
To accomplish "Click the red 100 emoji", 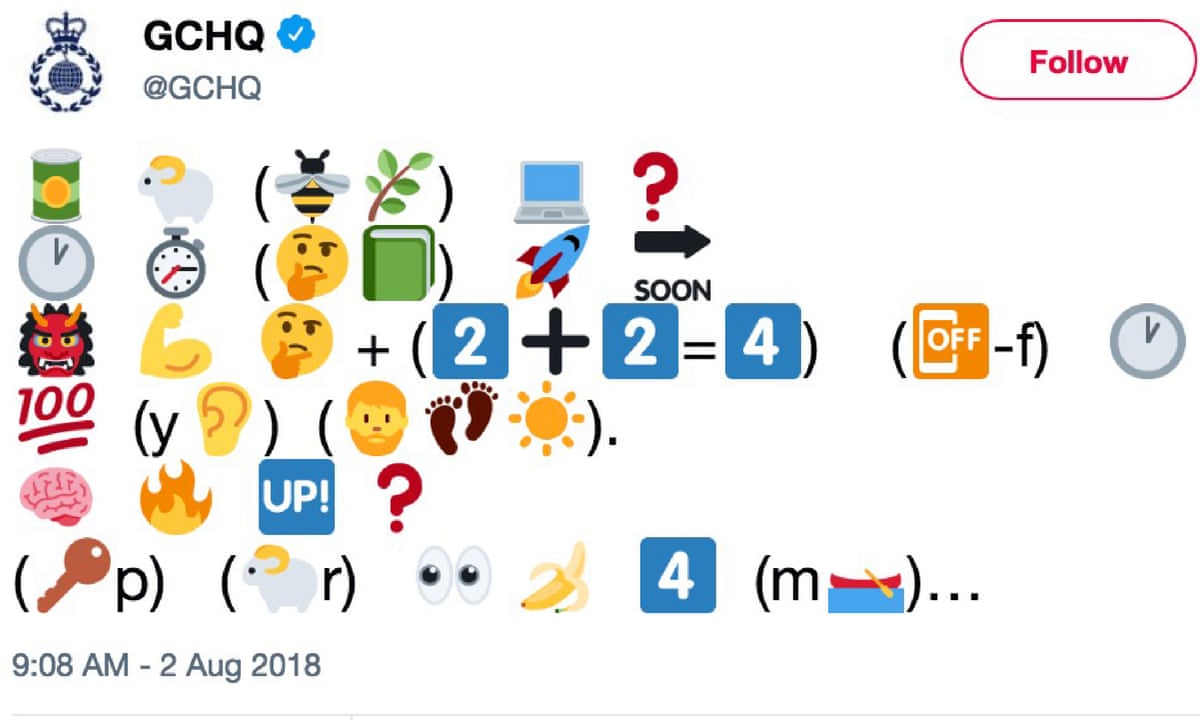I will tap(56, 412).
